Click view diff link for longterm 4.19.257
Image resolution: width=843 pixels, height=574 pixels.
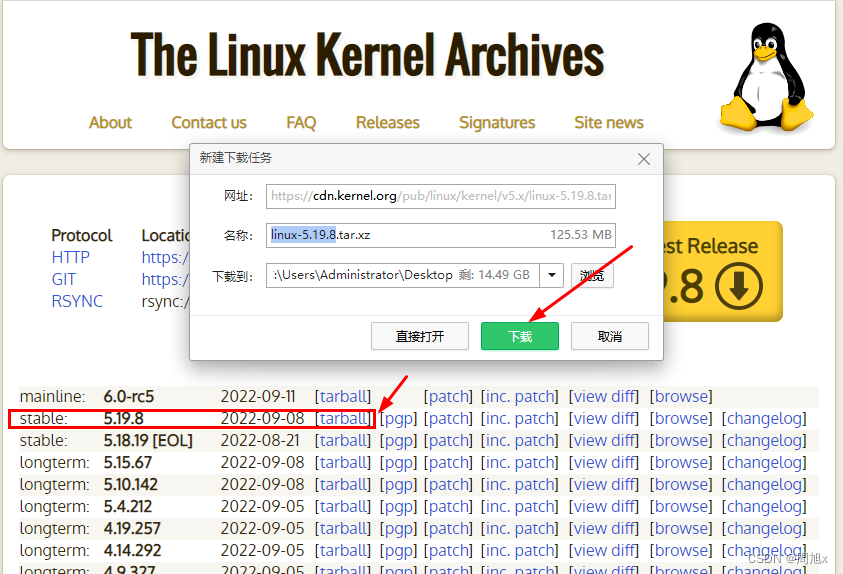tap(604, 529)
